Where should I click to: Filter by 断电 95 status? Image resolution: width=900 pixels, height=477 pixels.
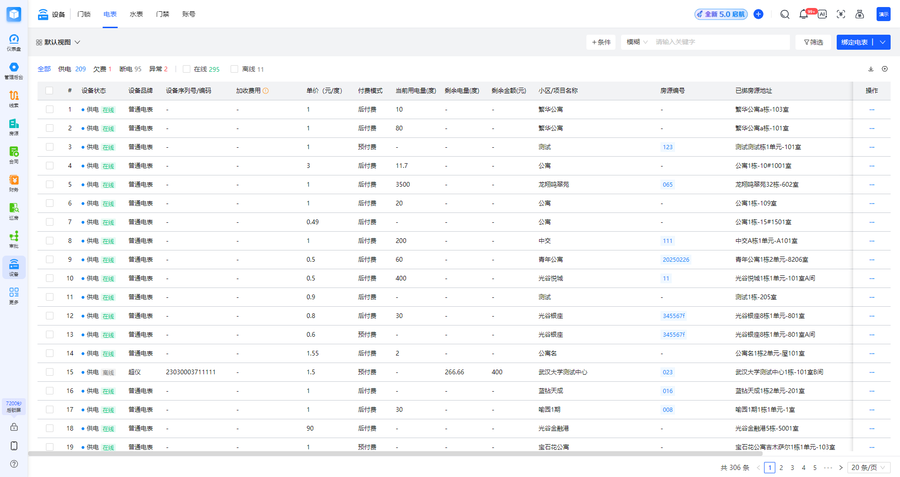coord(130,69)
